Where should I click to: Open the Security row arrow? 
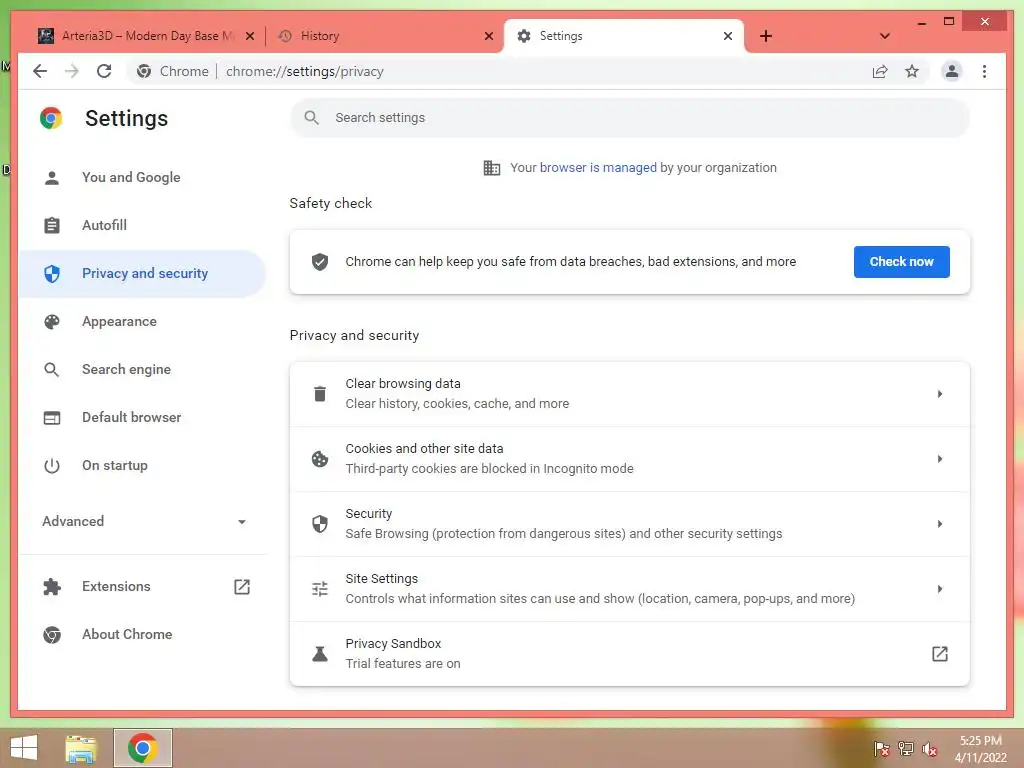(x=940, y=524)
